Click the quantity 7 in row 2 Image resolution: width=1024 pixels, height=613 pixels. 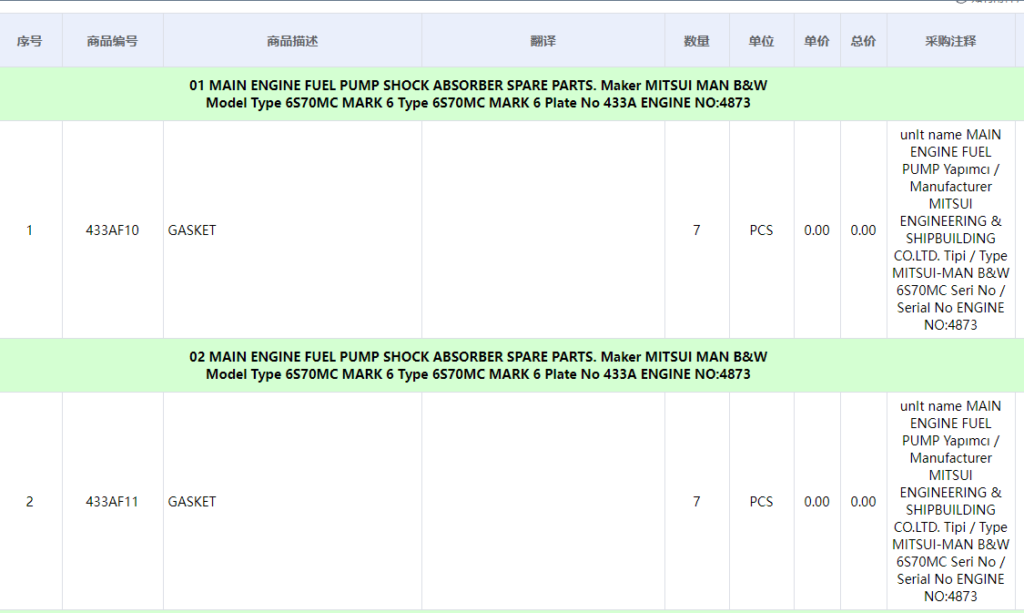(697, 502)
